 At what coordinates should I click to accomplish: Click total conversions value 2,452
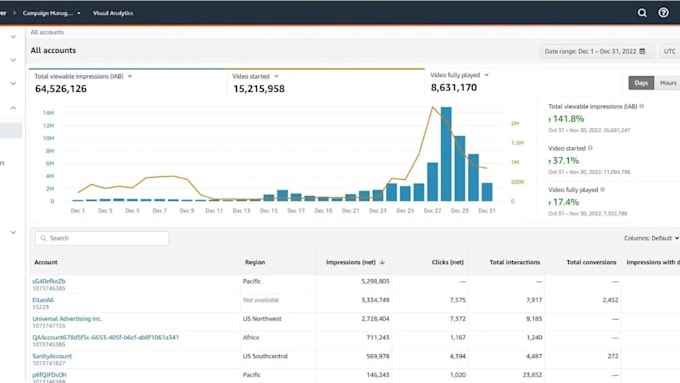610,300
